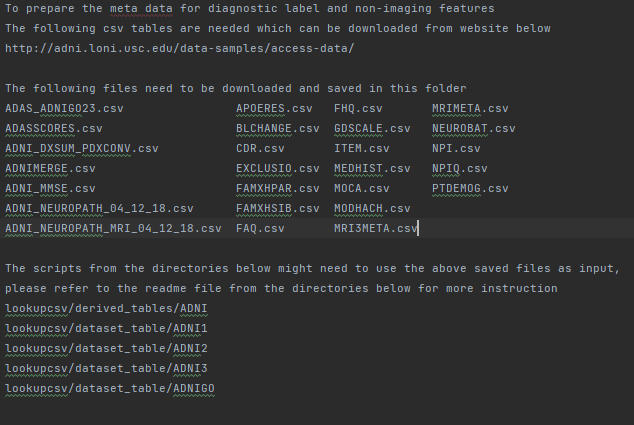
Task: Click on GDSCALE.csv filename
Action: tap(372, 129)
